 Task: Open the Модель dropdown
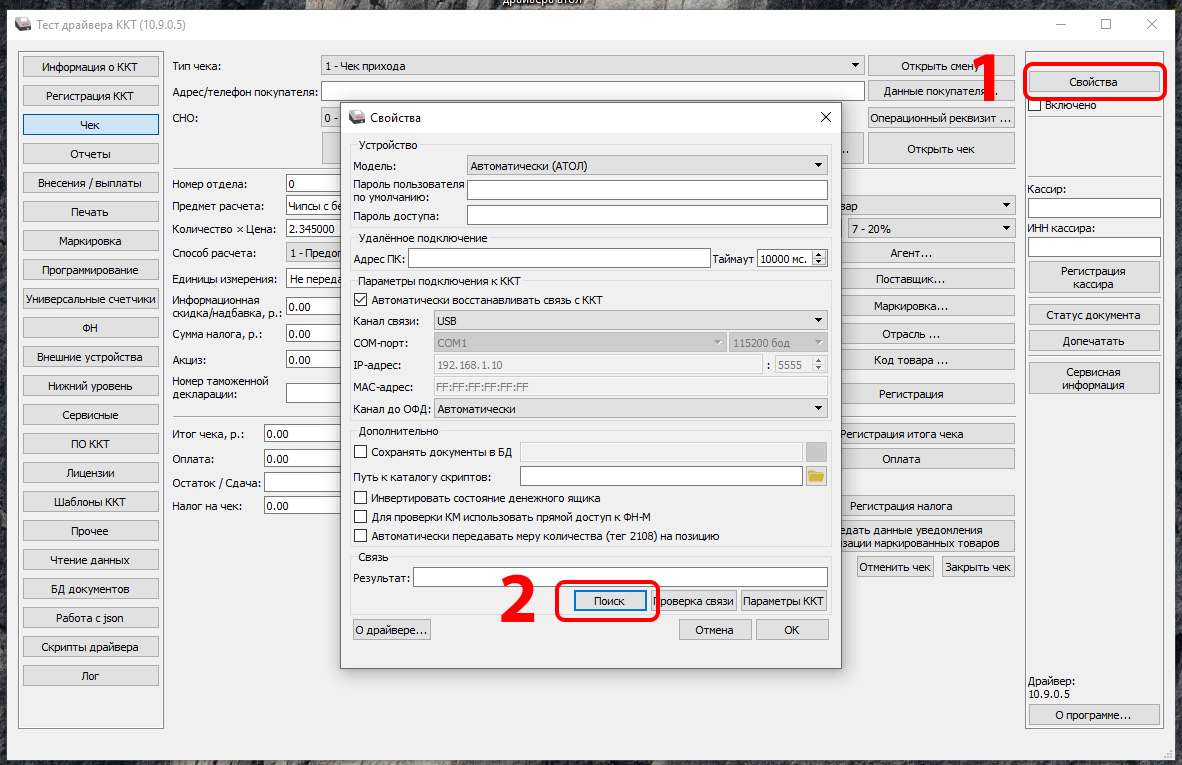pos(818,165)
